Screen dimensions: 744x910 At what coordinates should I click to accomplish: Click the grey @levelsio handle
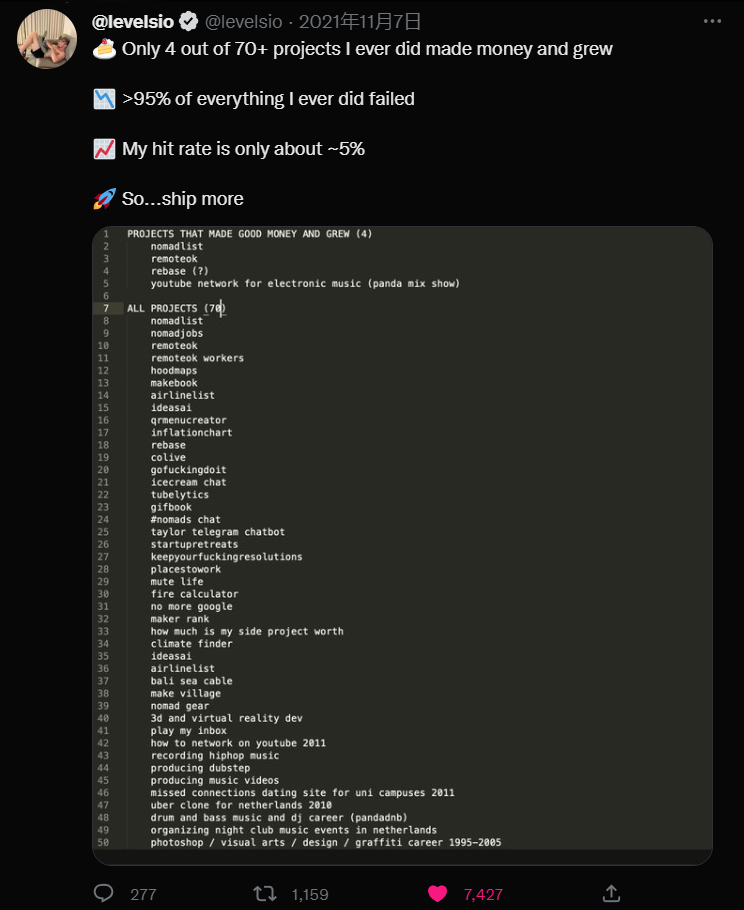[x=246, y=21]
